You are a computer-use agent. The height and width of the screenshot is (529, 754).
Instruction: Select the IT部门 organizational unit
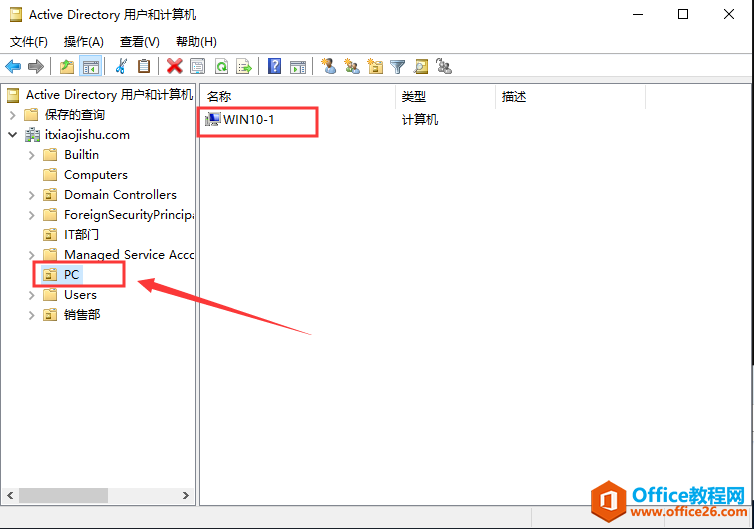coord(81,235)
